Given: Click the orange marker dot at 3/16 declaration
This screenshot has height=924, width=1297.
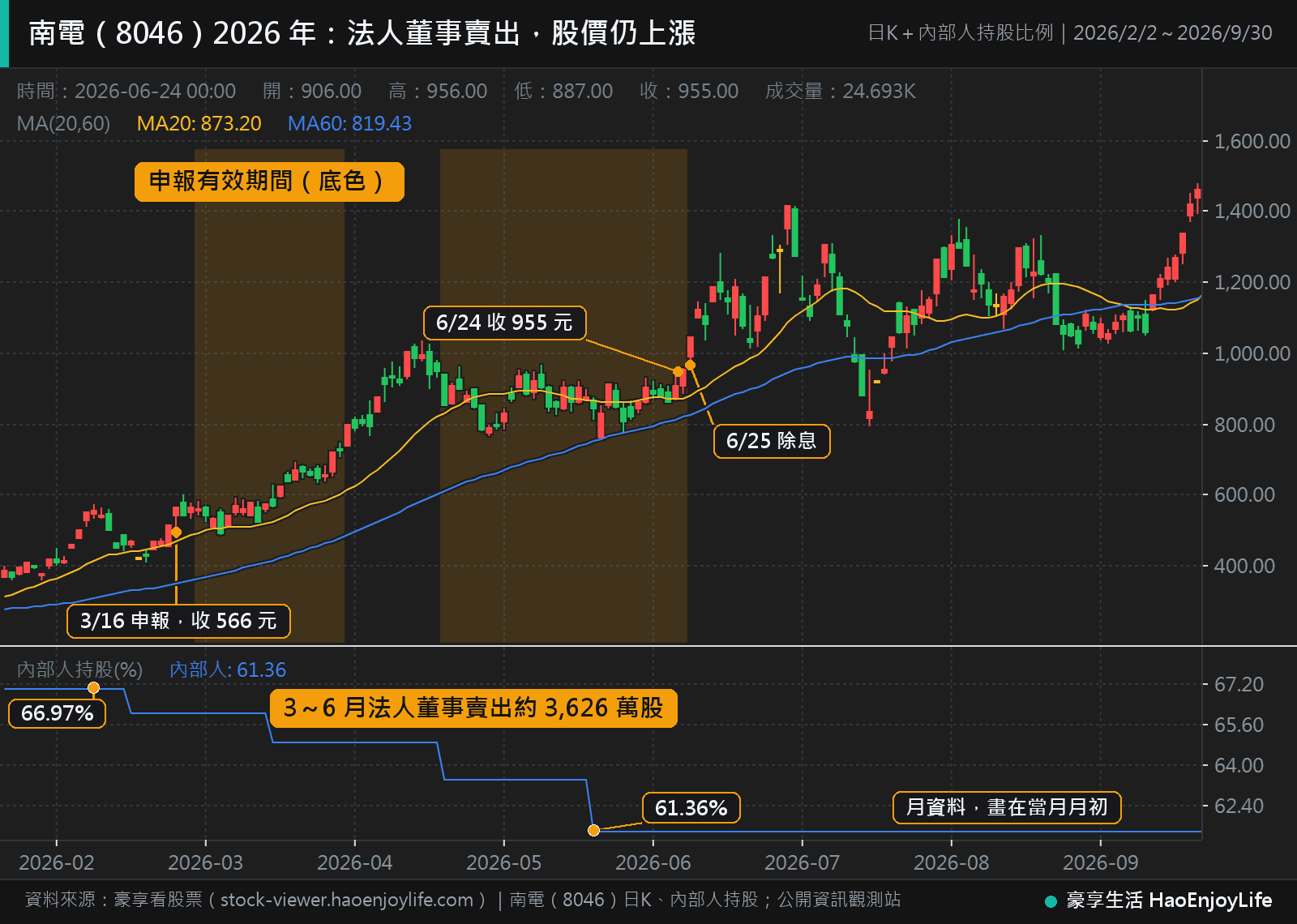Looking at the screenshot, I should pyautogui.click(x=176, y=533).
